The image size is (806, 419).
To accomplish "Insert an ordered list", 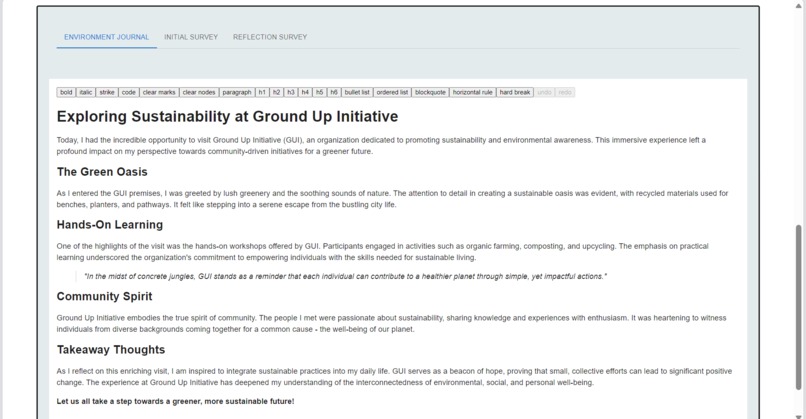I will click(x=392, y=93).
